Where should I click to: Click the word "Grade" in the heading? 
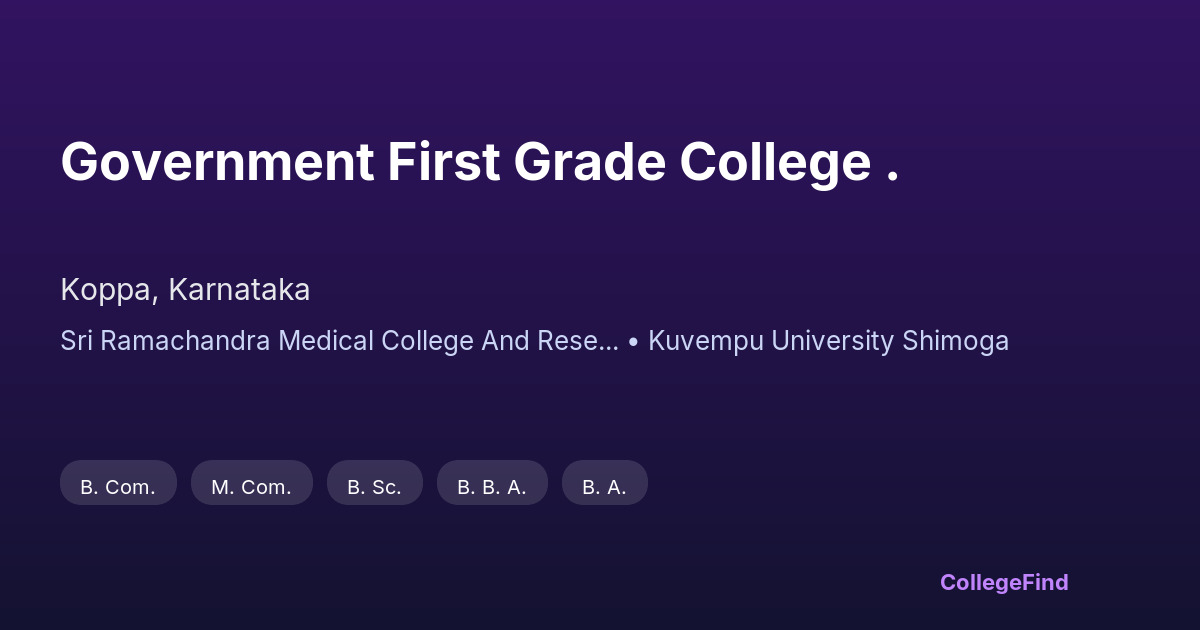(589, 162)
